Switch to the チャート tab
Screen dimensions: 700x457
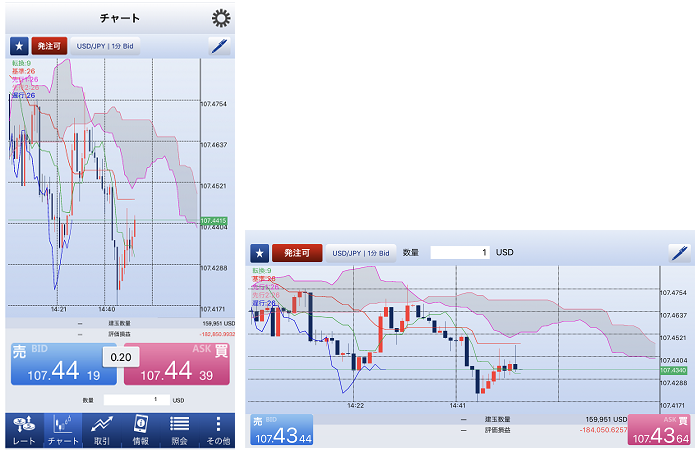tap(63, 430)
